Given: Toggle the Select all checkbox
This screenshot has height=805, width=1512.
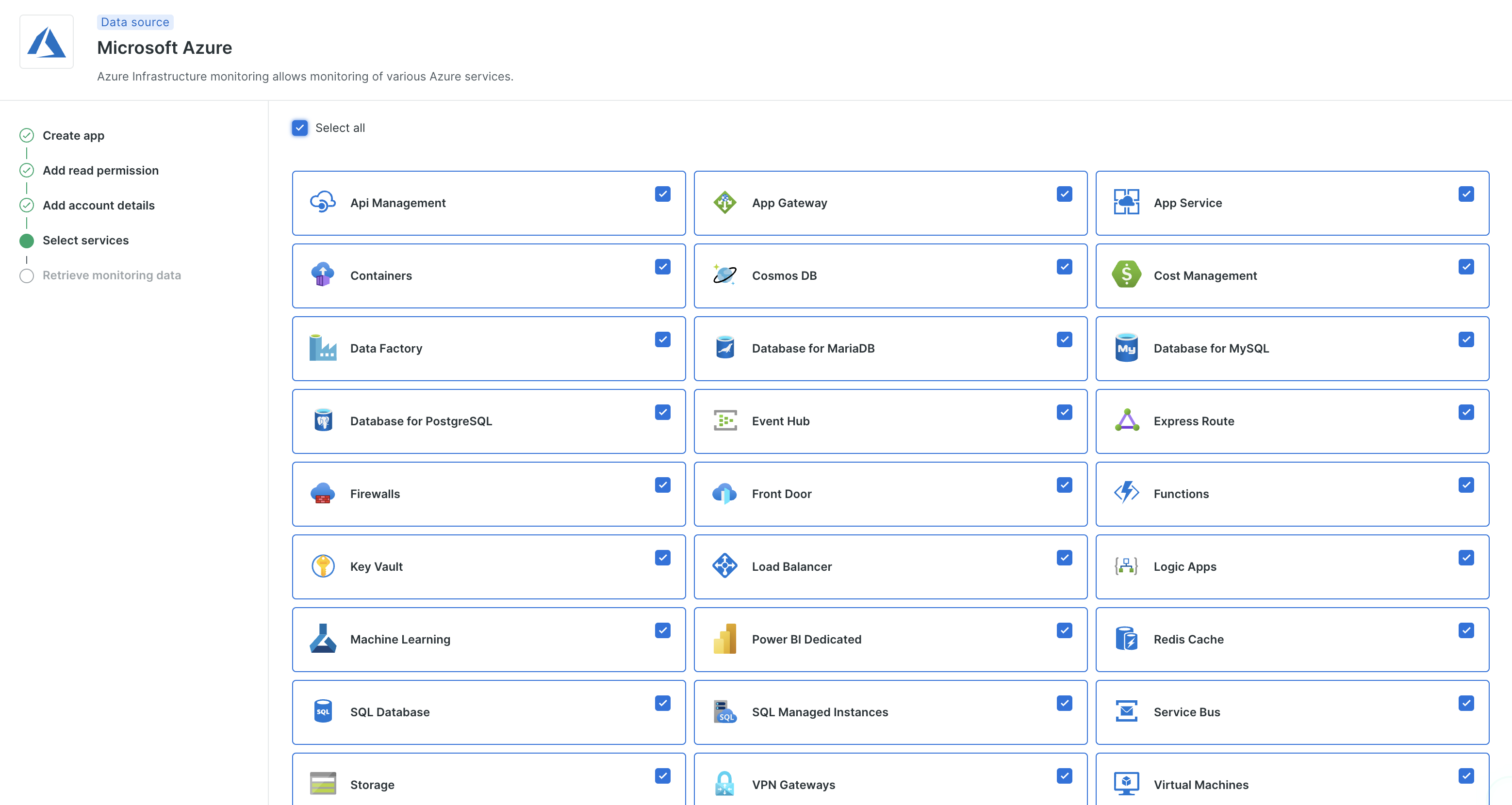Looking at the screenshot, I should 299,128.
